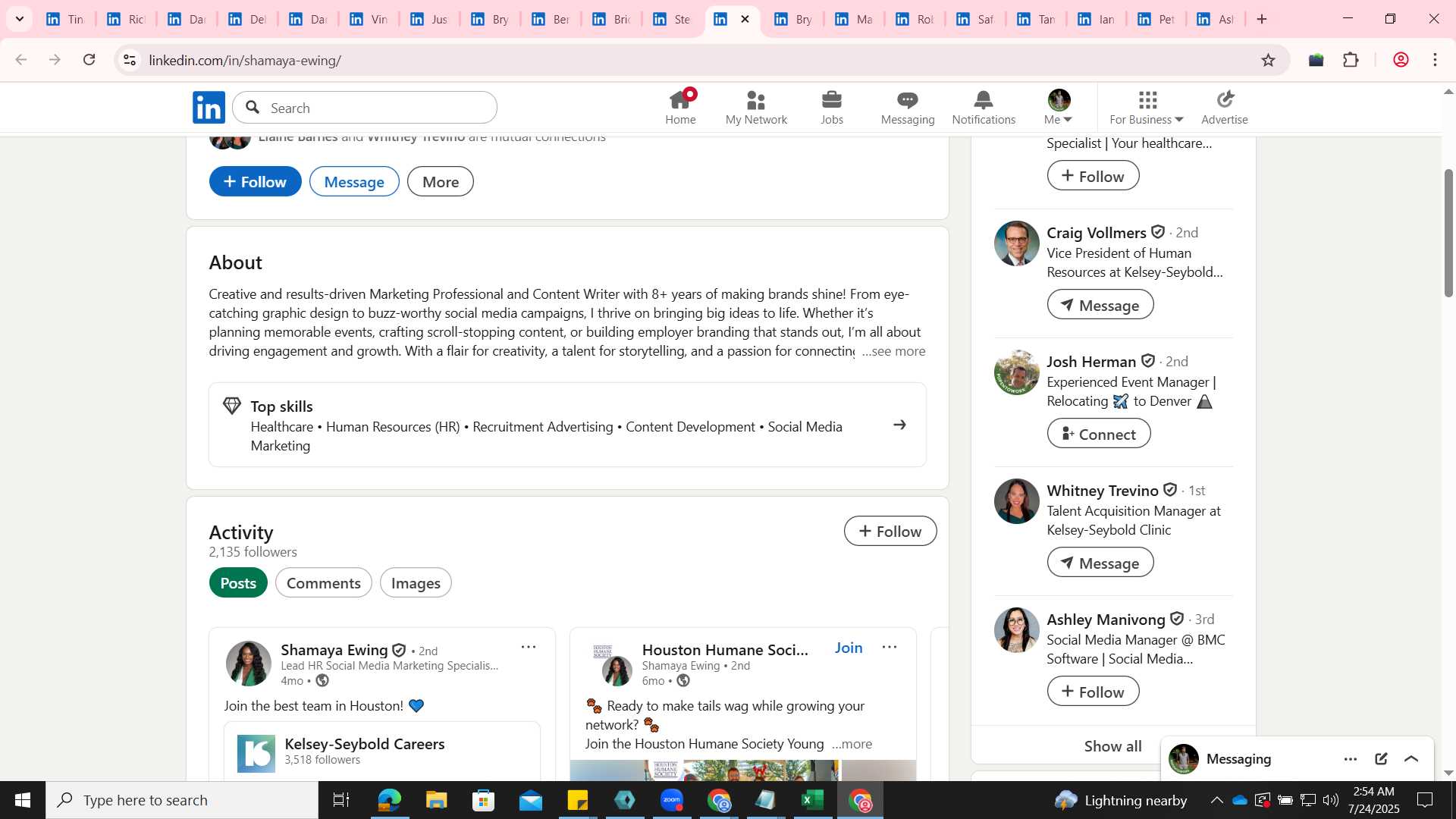Screen dimensions: 1456x819
Task: Switch to the Saf browser tab
Action: 975,19
